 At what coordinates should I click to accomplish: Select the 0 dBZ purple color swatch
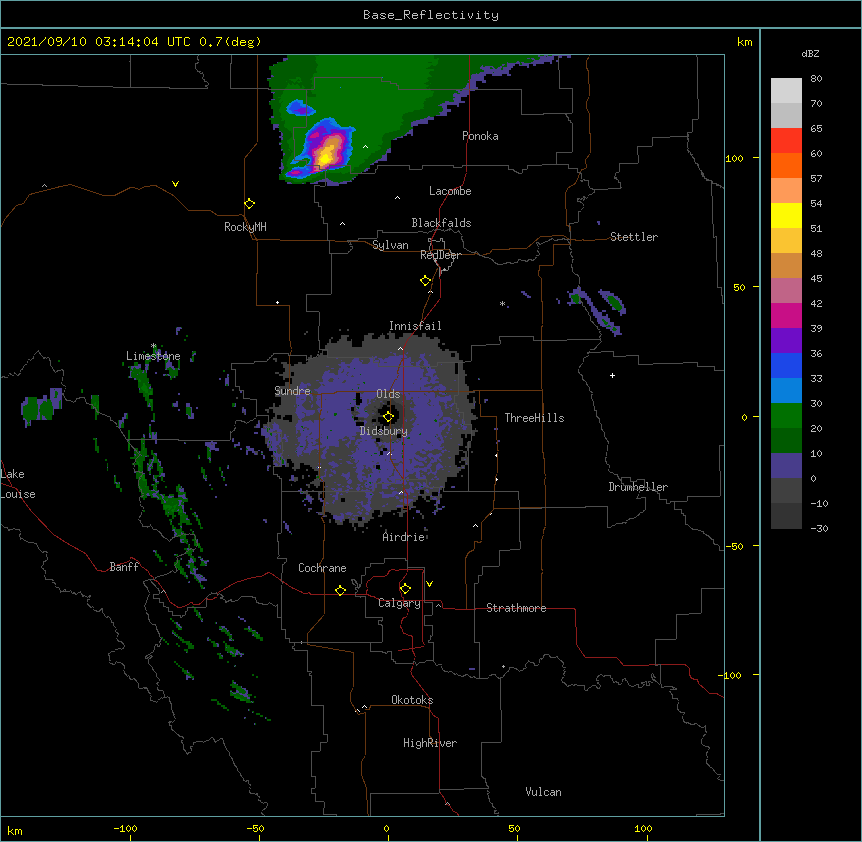click(786, 466)
